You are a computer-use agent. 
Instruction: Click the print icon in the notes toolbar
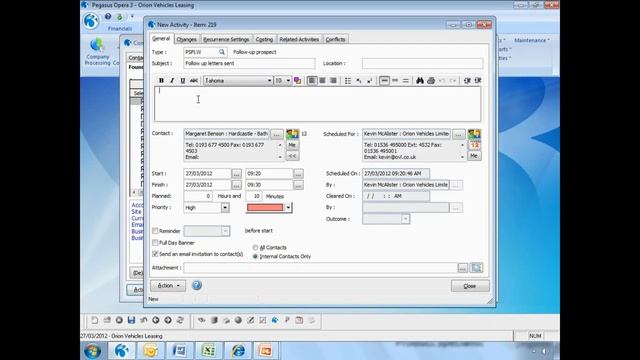point(431,80)
